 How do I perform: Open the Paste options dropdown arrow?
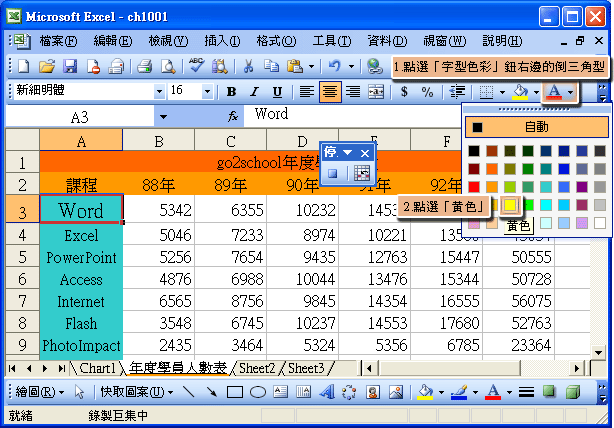tap(311, 67)
